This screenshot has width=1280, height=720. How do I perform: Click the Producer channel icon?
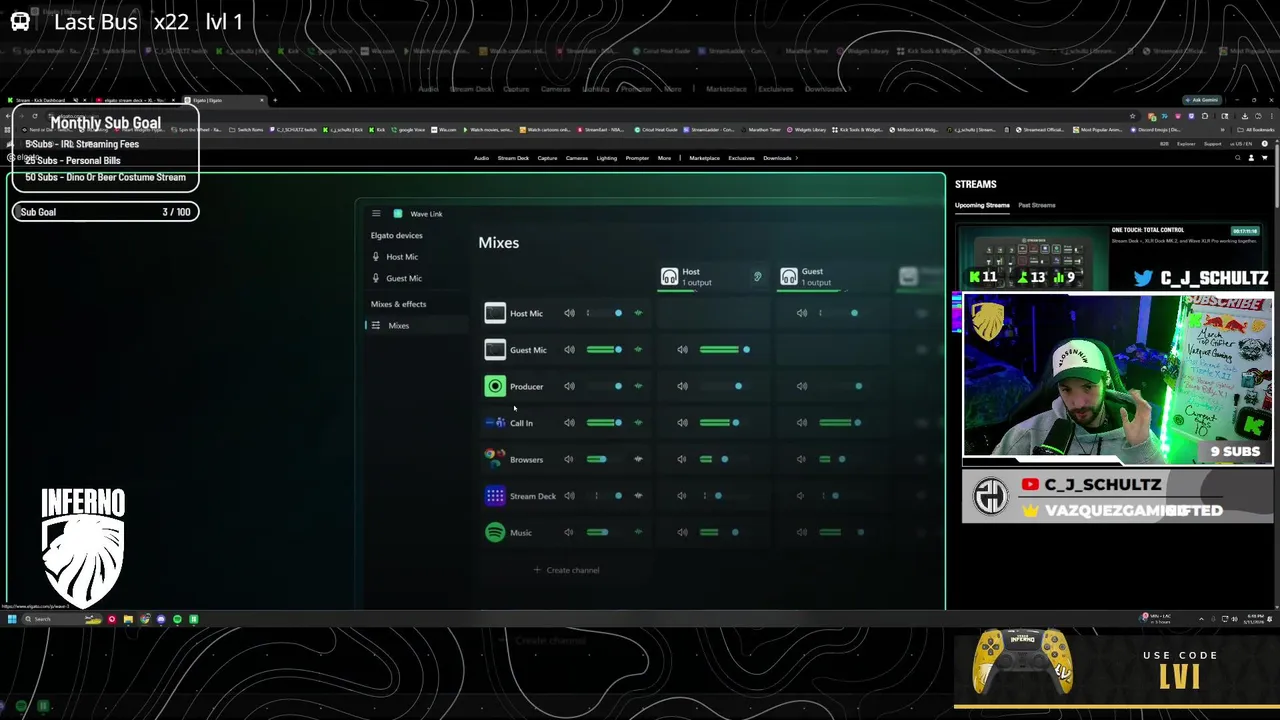(495, 386)
